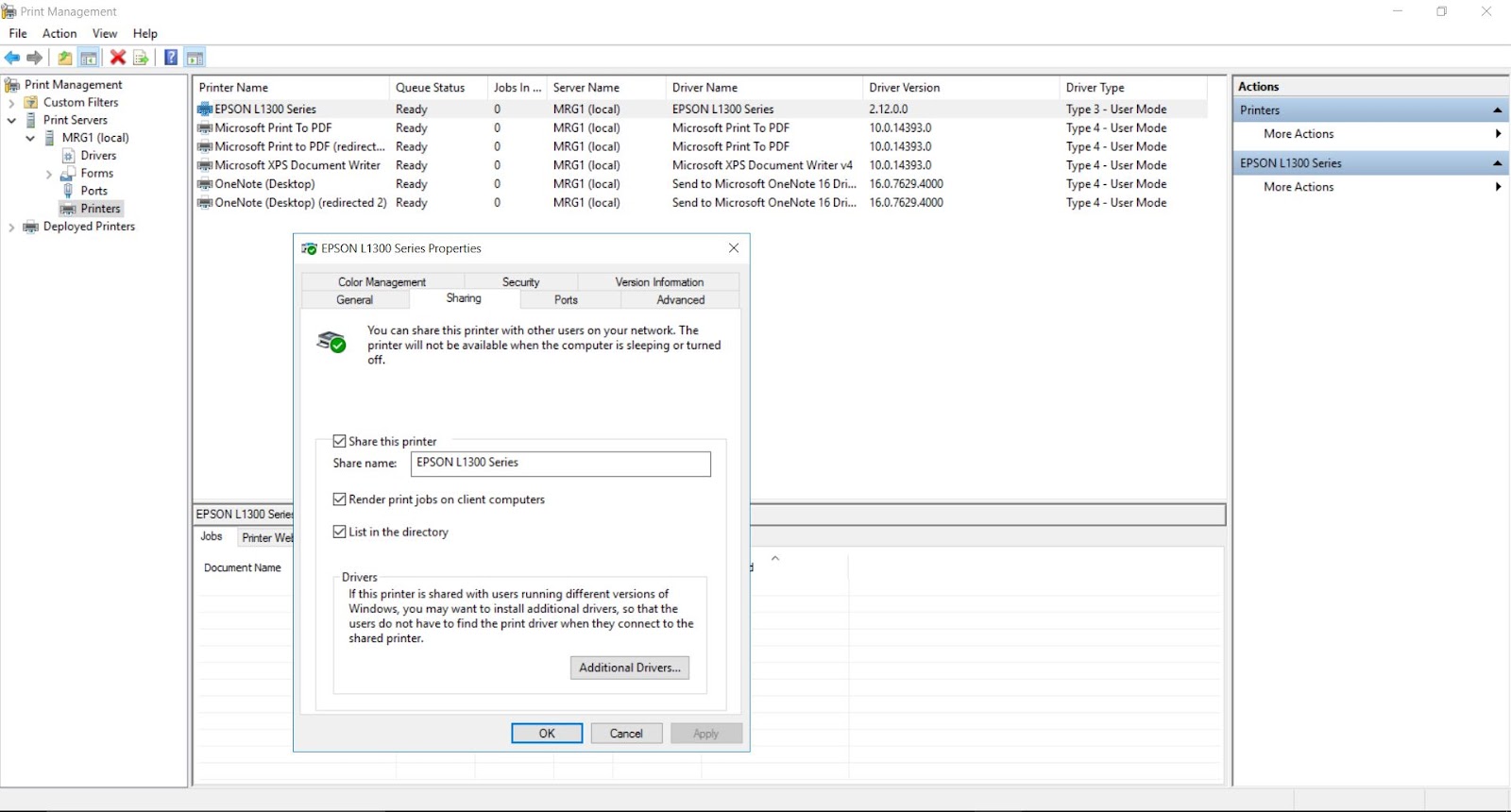Screen dimensions: 1511x812
Task: Switch to the General tab
Action: 355,300
